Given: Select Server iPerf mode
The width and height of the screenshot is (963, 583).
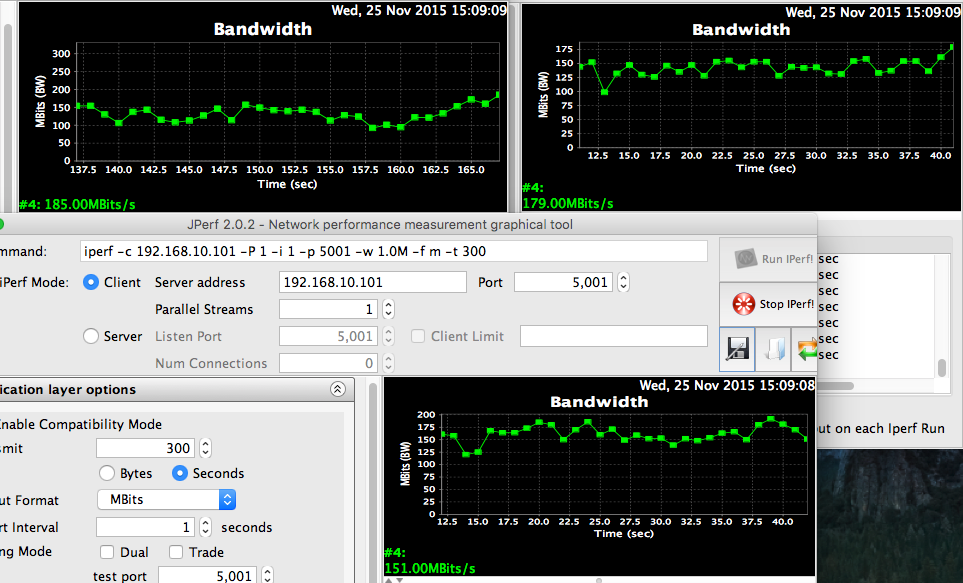Looking at the screenshot, I should [x=91, y=336].
